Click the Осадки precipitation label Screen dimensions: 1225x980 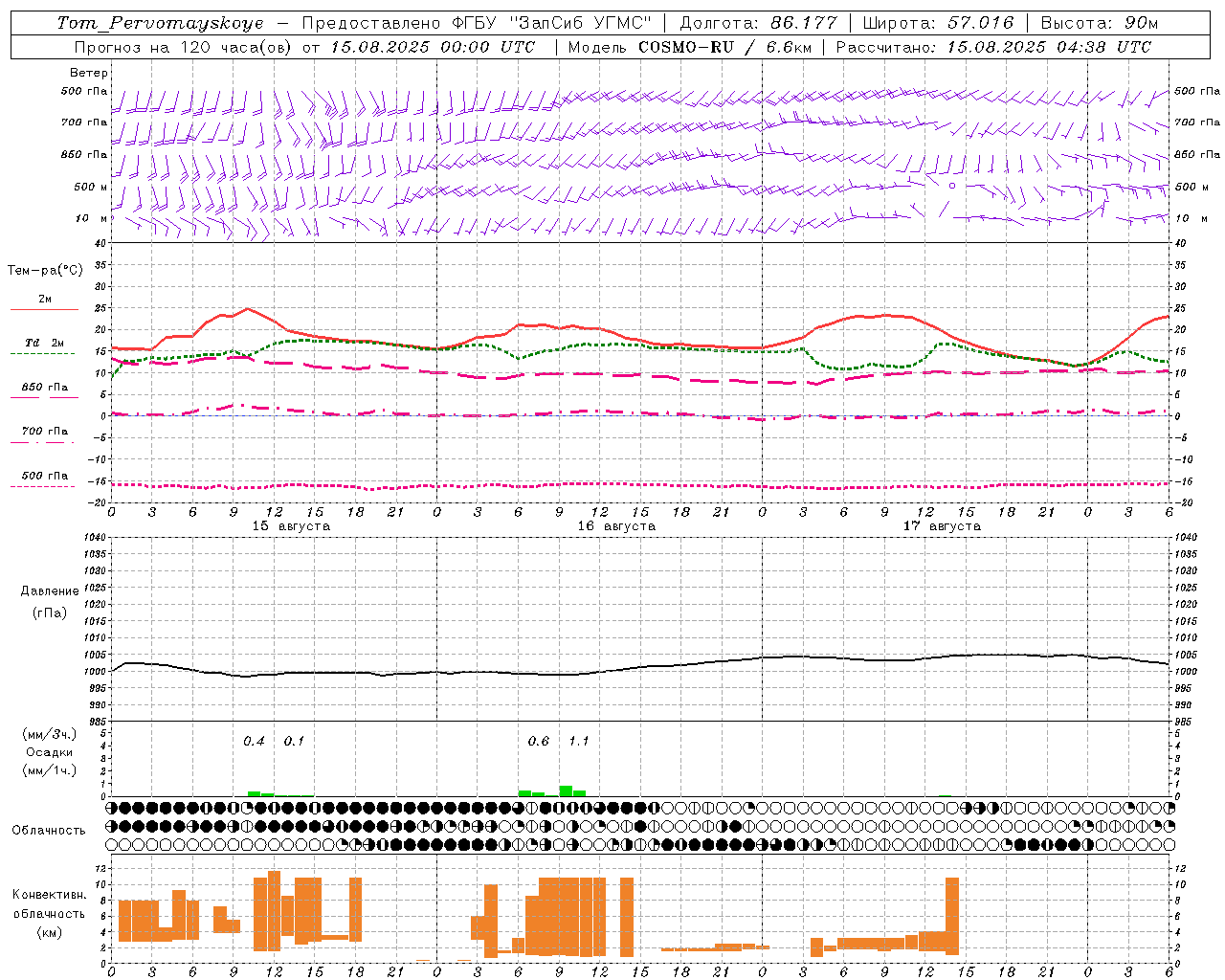50,752
